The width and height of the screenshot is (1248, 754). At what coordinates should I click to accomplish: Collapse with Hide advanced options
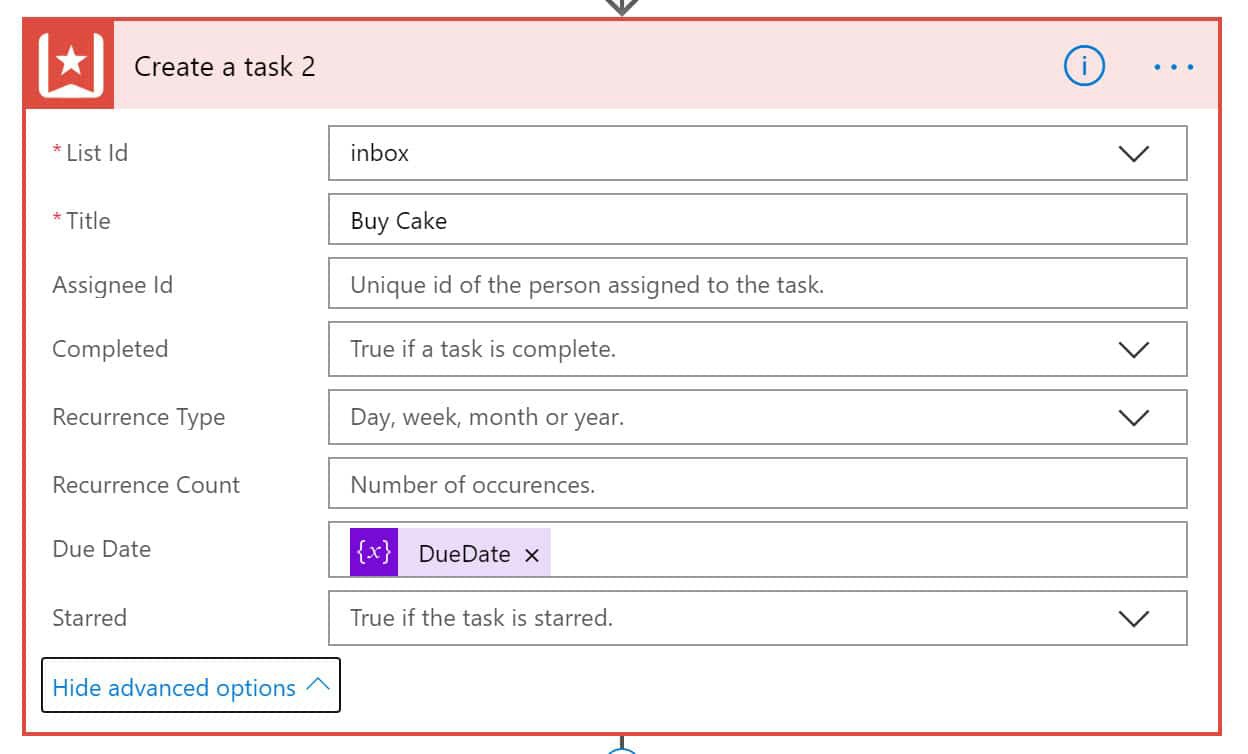pos(191,685)
